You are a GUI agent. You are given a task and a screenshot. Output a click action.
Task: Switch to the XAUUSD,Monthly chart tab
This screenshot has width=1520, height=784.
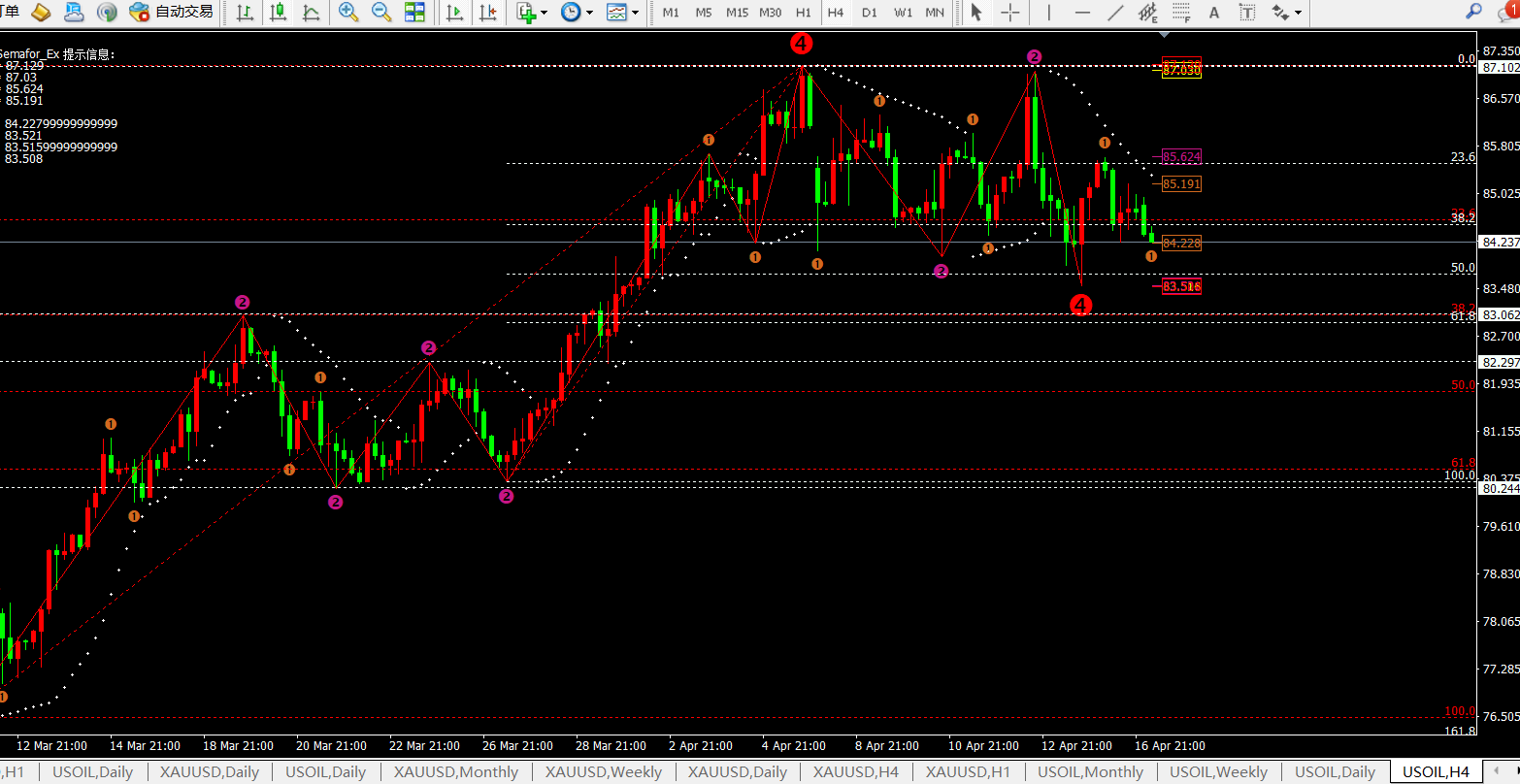[x=455, y=772]
